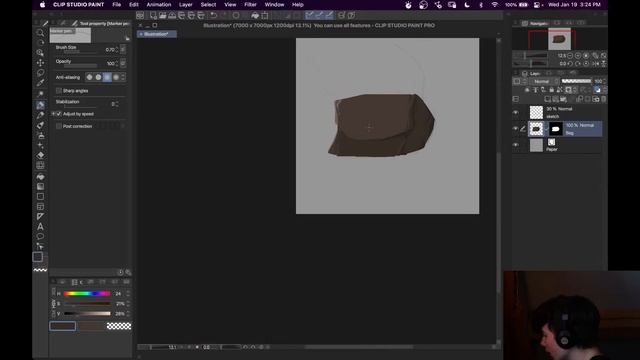
Task: Select the Zoom magnifier tool
Action: pyautogui.click(x=40, y=33)
